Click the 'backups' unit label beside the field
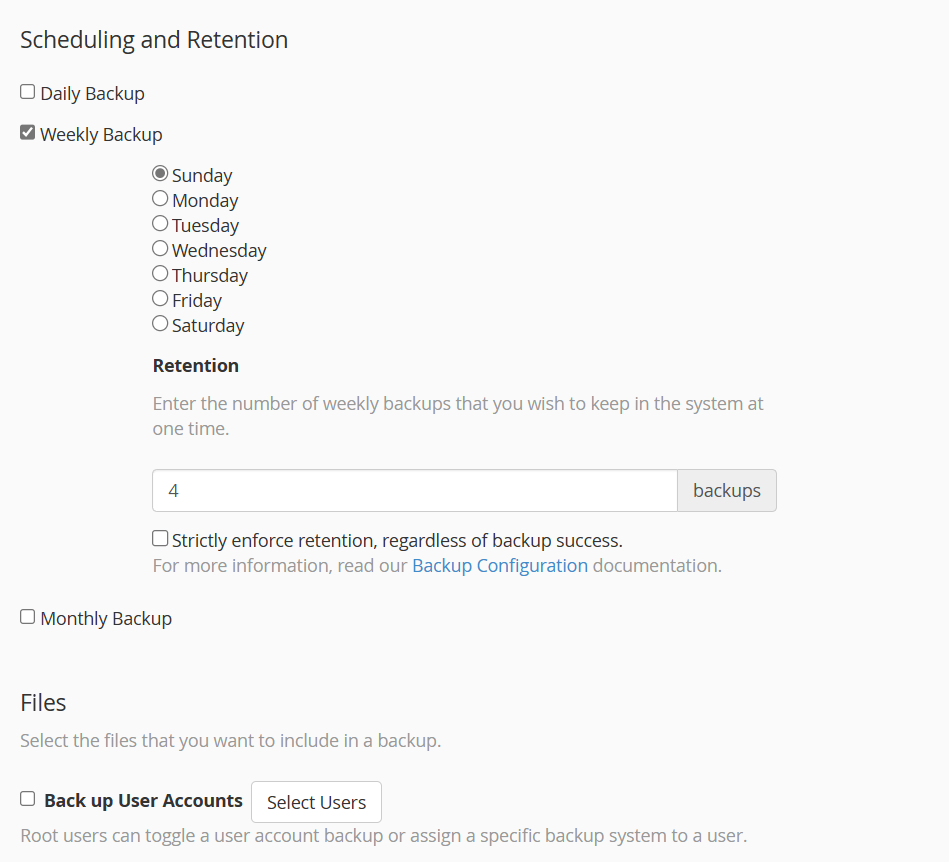This screenshot has height=862, width=949. pos(727,491)
